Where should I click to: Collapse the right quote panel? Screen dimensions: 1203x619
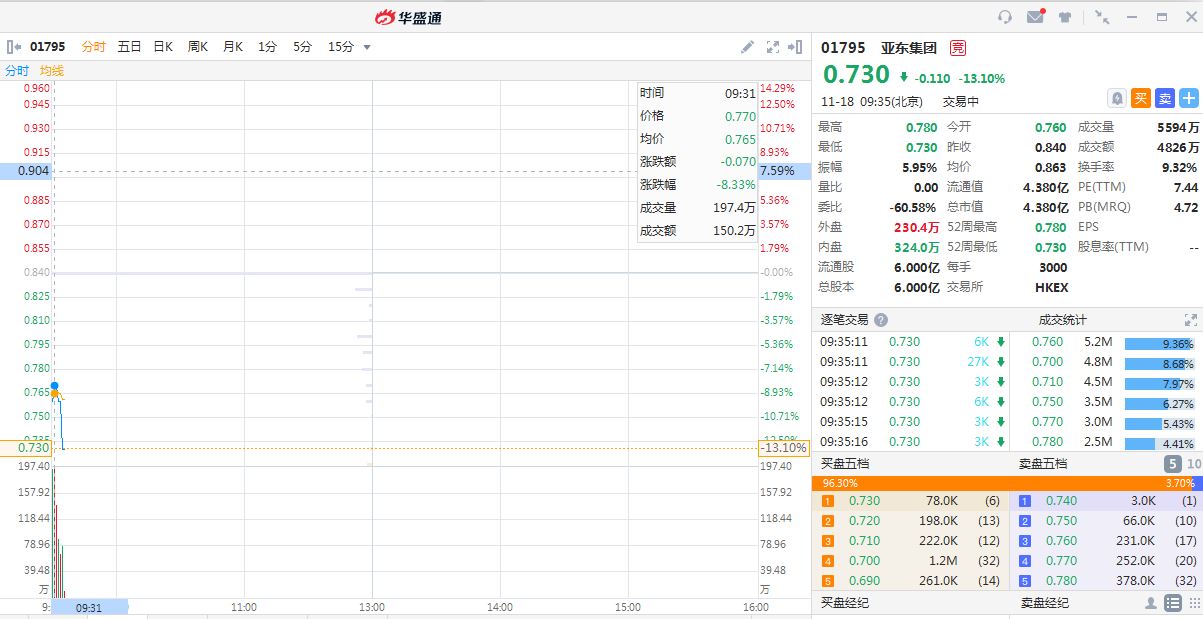(796, 47)
